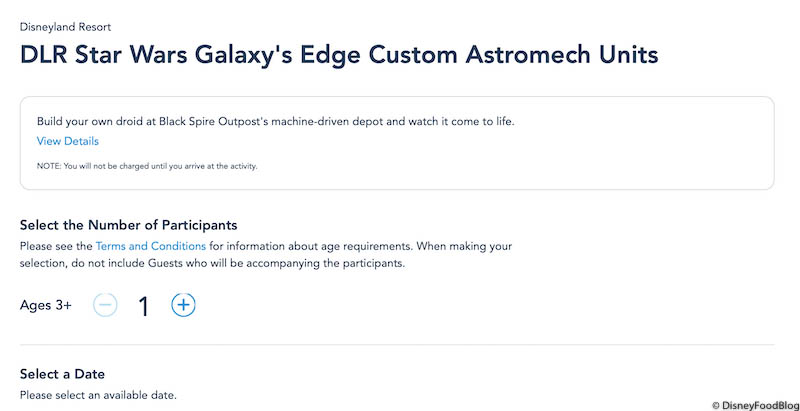Click the Select the Number of Participants heading

[x=128, y=225]
